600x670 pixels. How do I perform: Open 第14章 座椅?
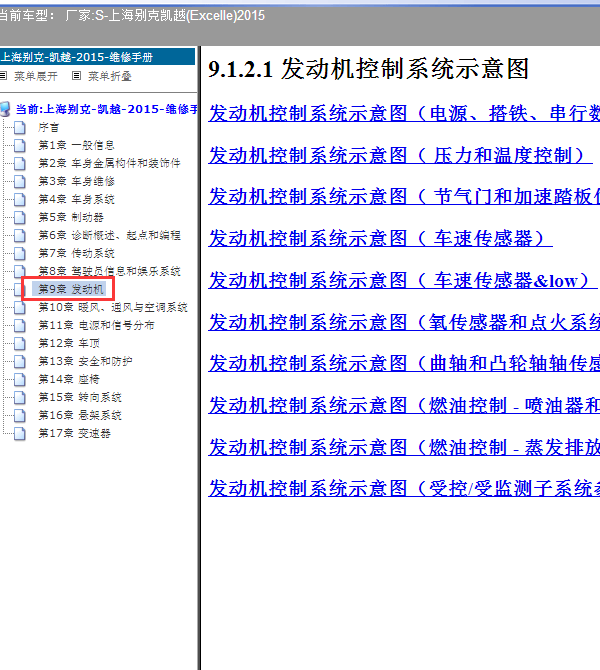tap(69, 379)
